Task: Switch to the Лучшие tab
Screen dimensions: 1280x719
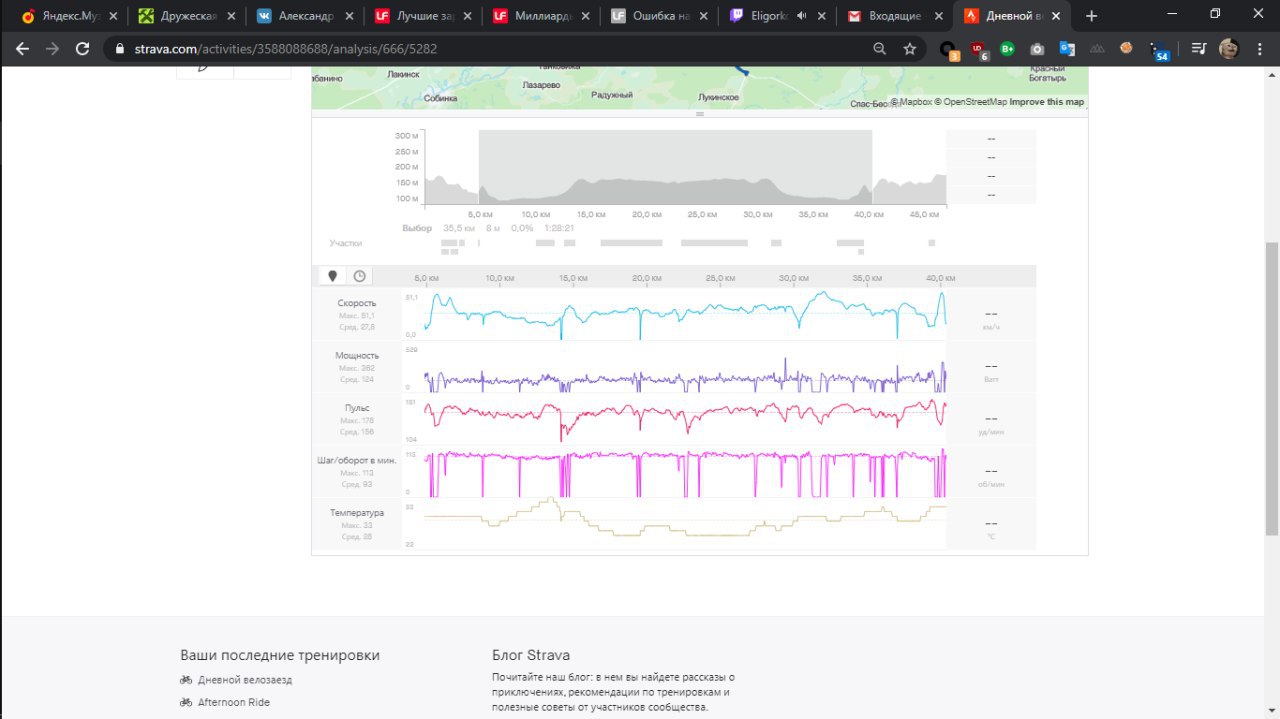Action: [x=421, y=16]
